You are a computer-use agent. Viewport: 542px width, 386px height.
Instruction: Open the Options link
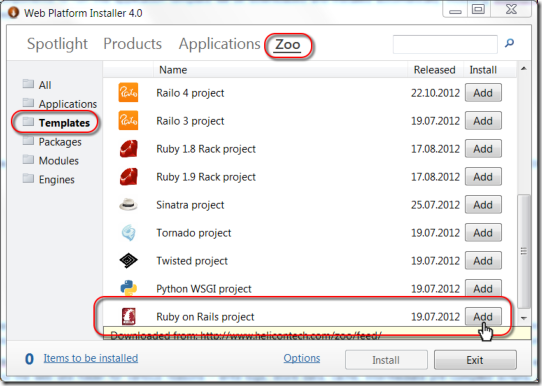302,358
